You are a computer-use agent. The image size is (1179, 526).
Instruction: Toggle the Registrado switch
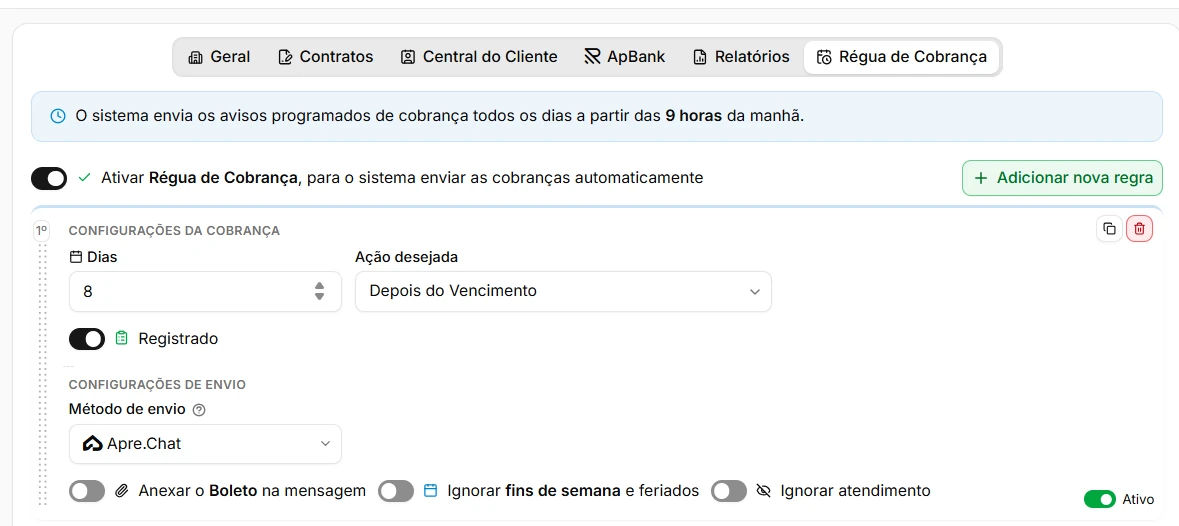86,339
